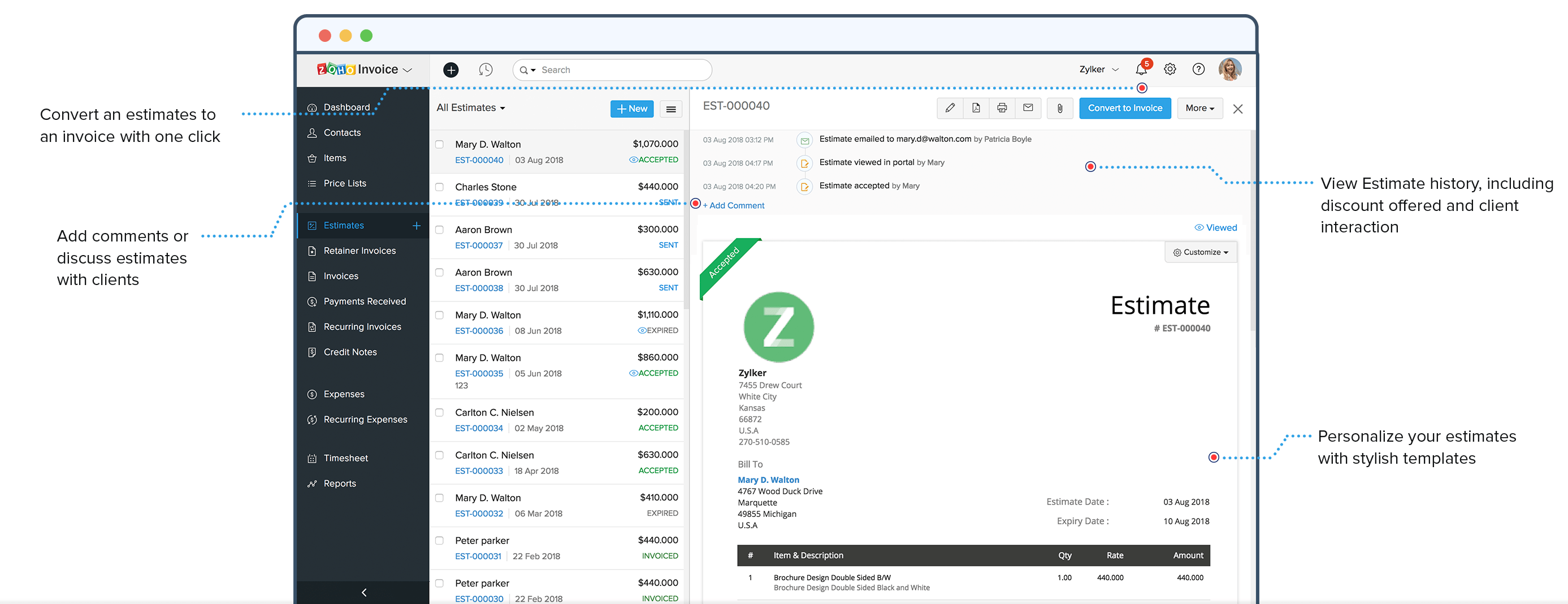The height and width of the screenshot is (604, 1568).
Task: Click the quick create plus icon
Action: 451,70
